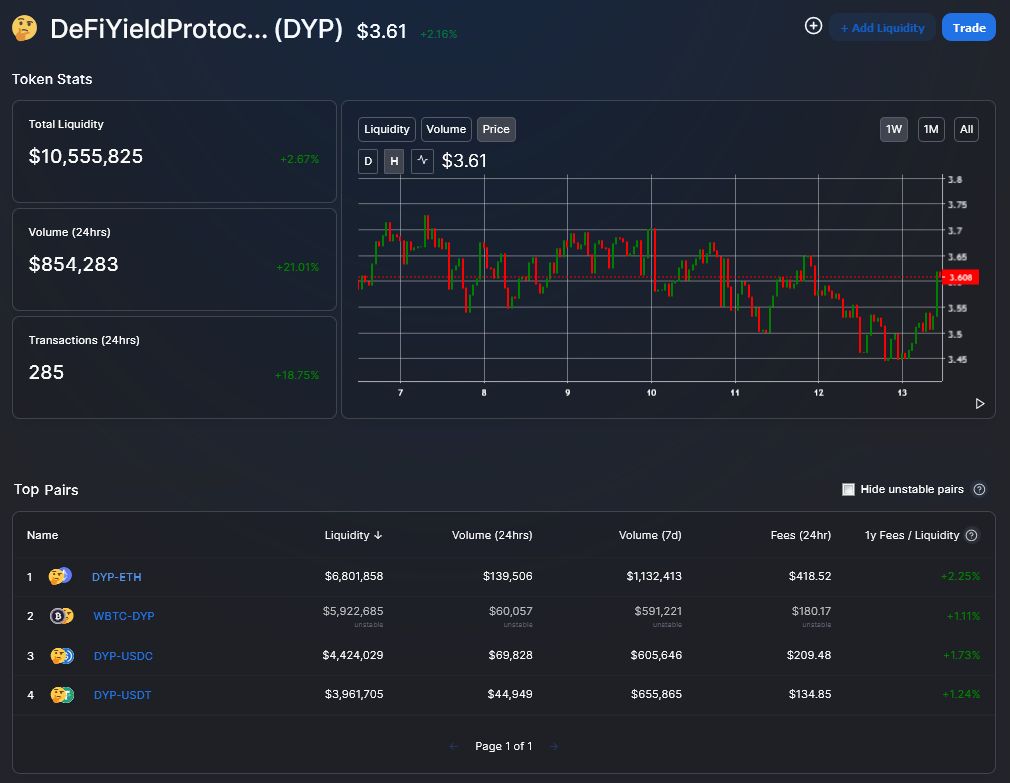Click the chart play arrow icon

979,404
